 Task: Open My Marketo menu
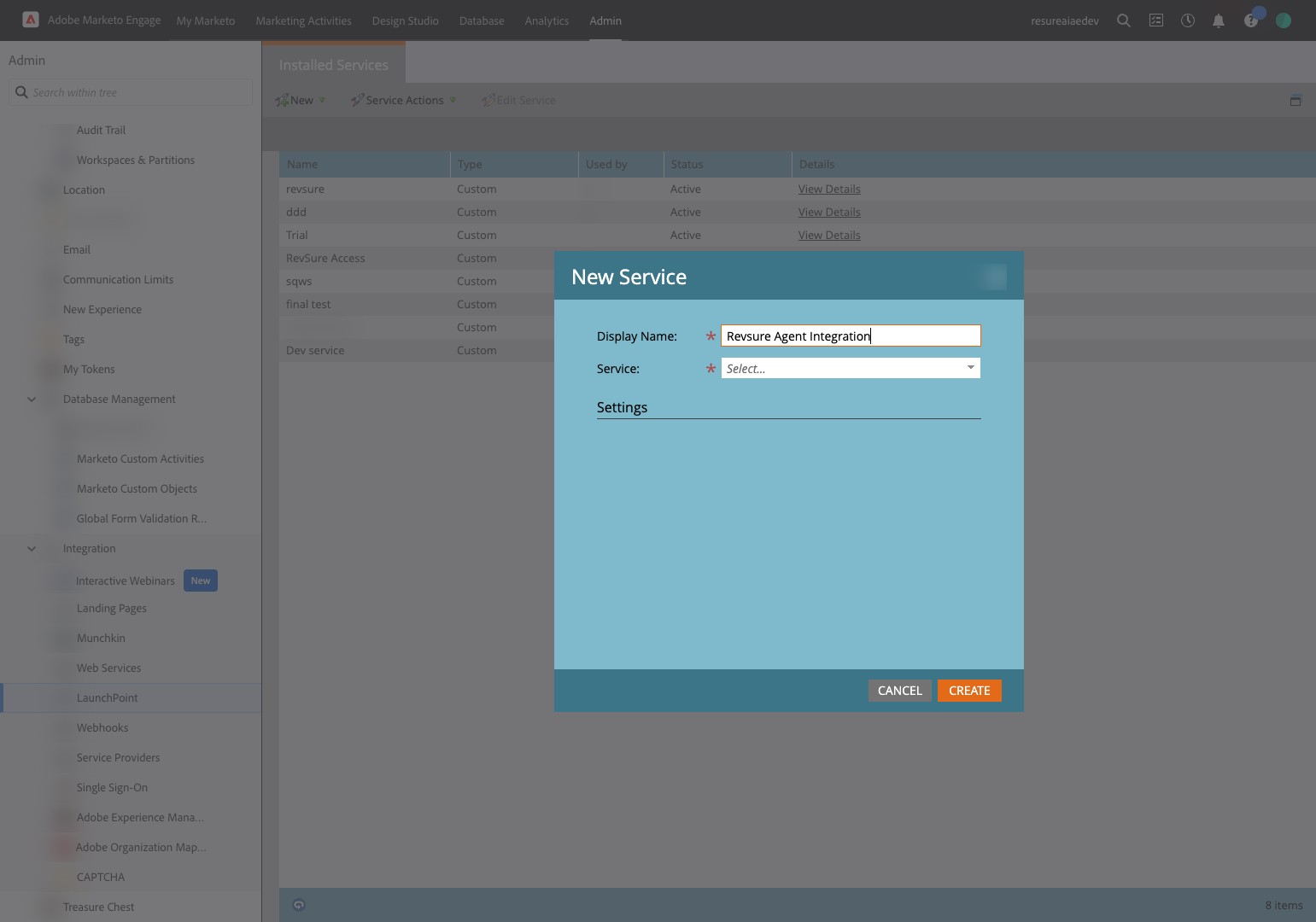206,20
